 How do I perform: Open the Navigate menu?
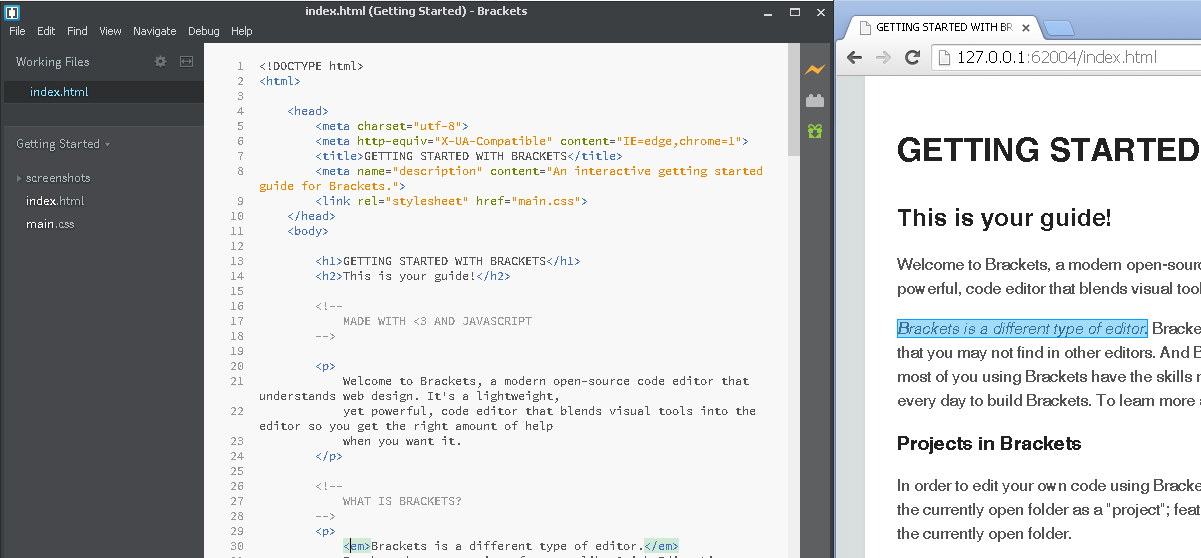pos(154,31)
